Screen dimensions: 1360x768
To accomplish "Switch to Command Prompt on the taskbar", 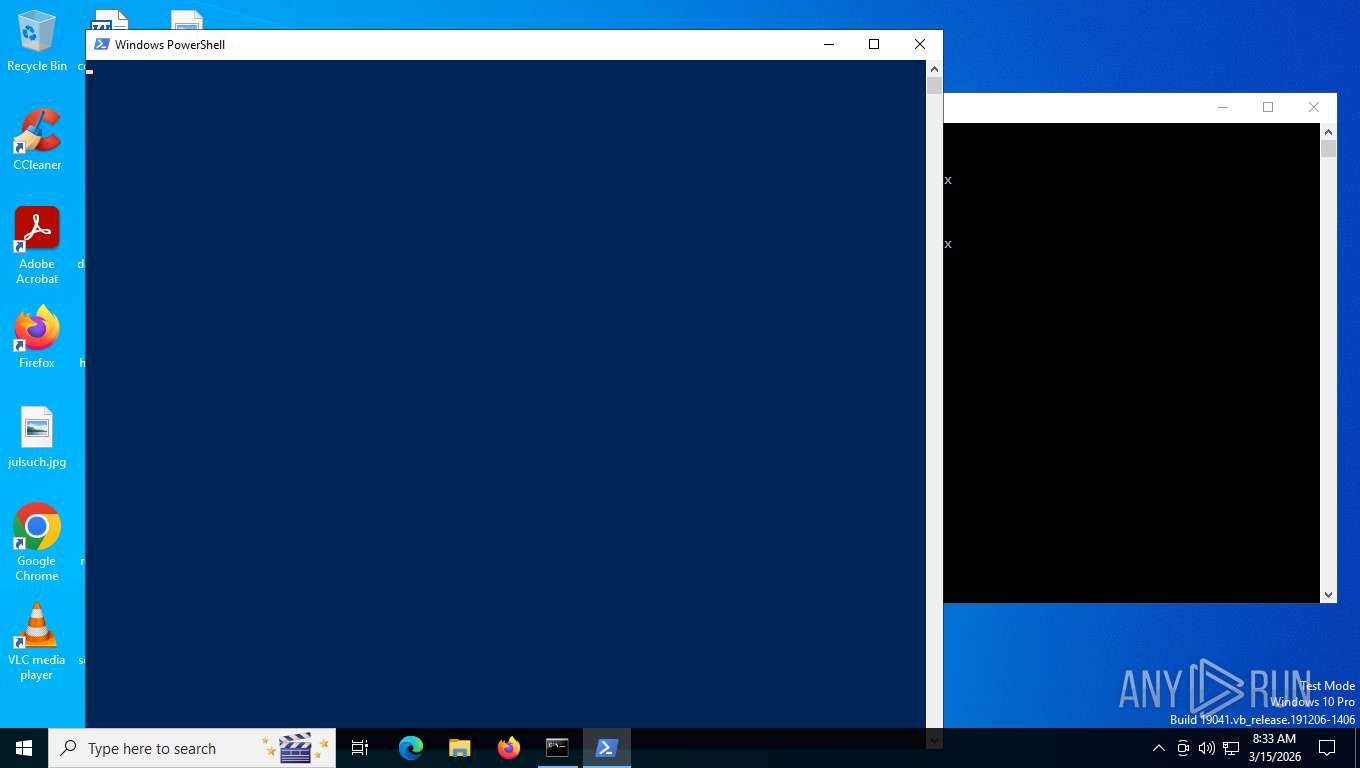I will pos(557,748).
